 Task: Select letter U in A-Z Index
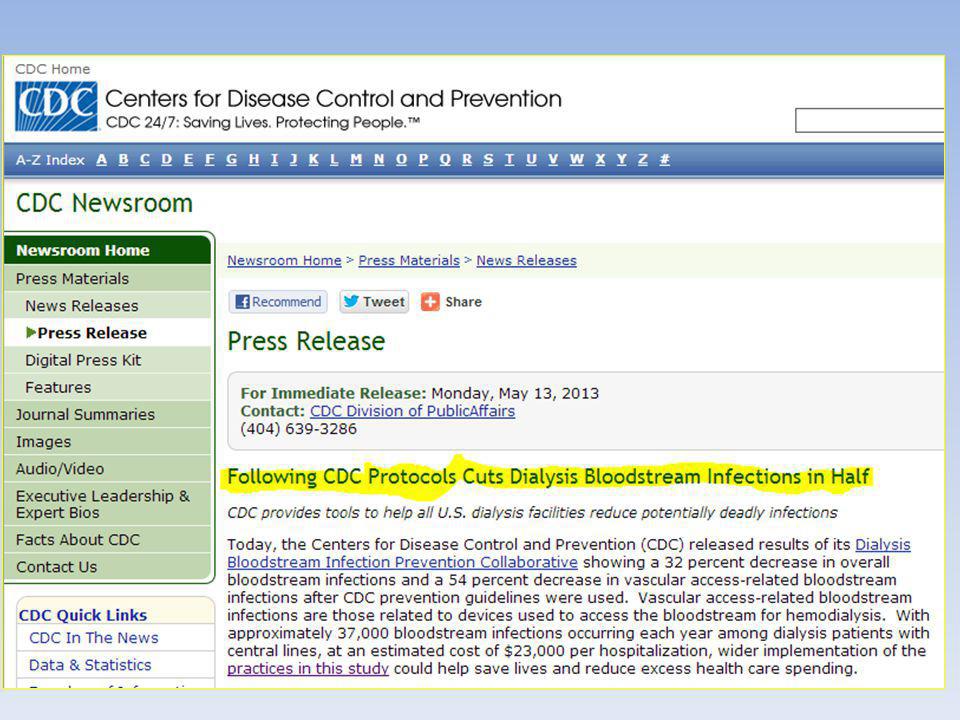click(531, 160)
